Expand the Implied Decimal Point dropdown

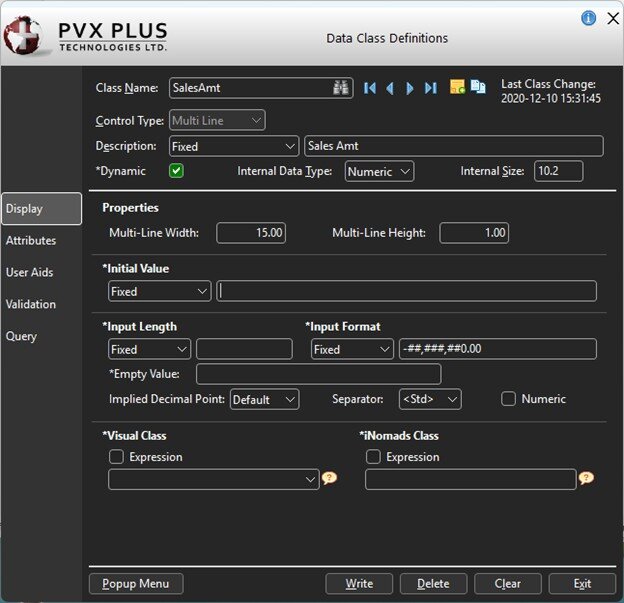click(x=264, y=399)
